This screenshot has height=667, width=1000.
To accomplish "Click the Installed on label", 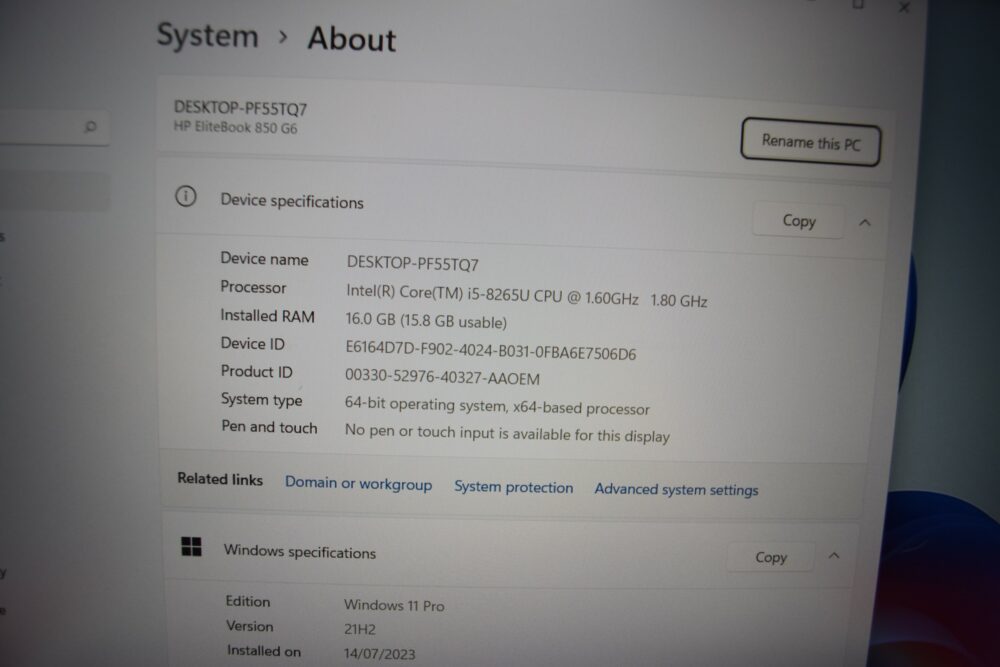I will coord(263,650).
